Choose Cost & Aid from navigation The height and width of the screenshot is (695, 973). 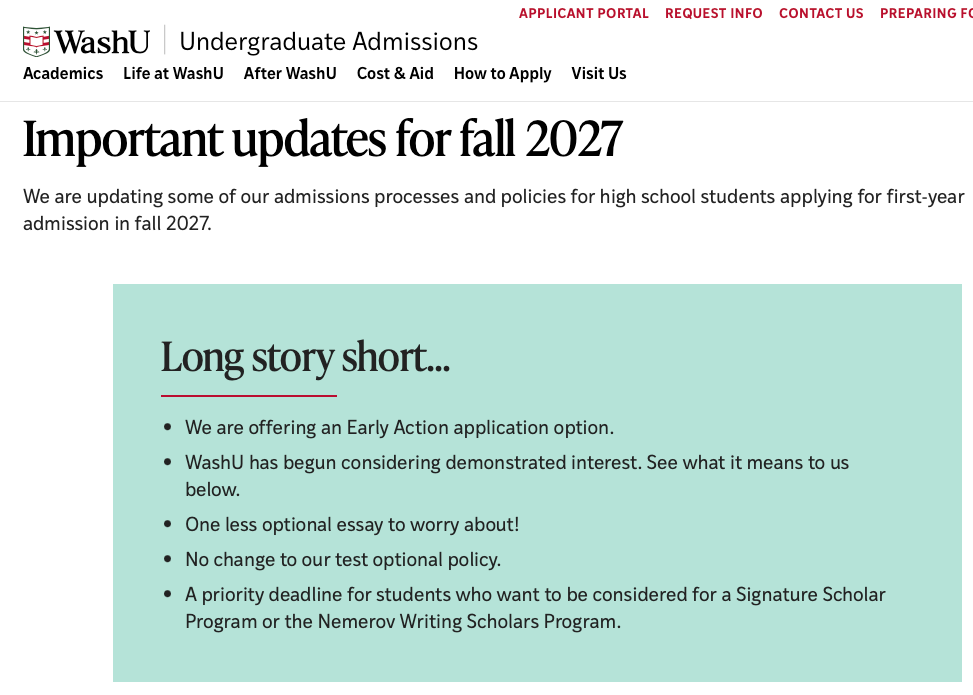(395, 73)
